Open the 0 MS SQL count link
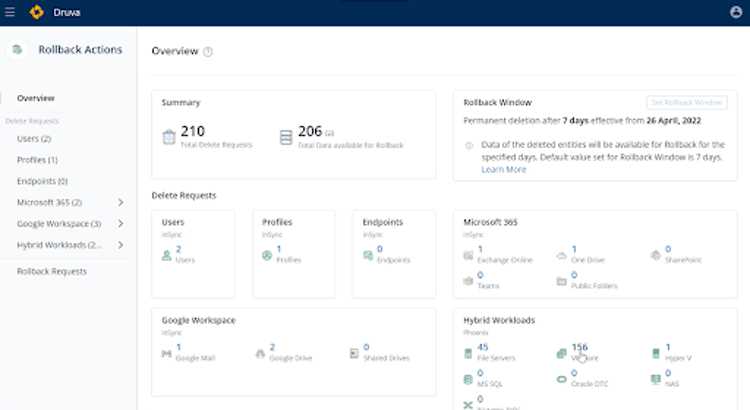The width and height of the screenshot is (750, 410). 480,373
